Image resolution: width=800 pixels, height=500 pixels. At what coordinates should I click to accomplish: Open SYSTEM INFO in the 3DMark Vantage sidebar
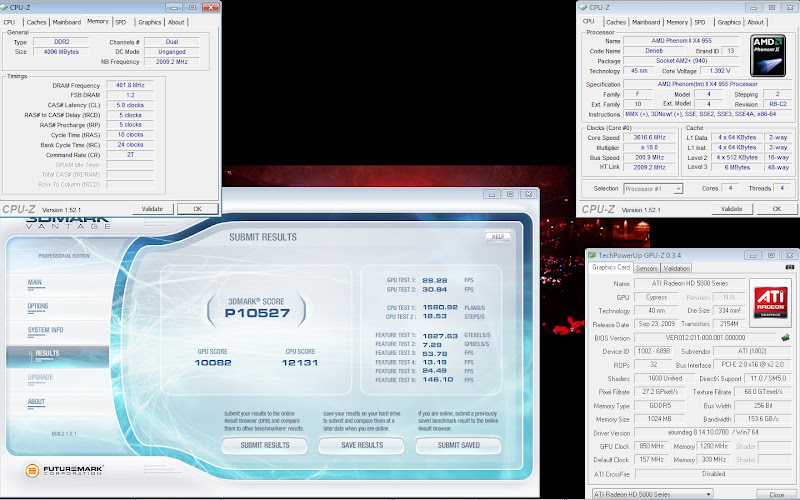45,331
